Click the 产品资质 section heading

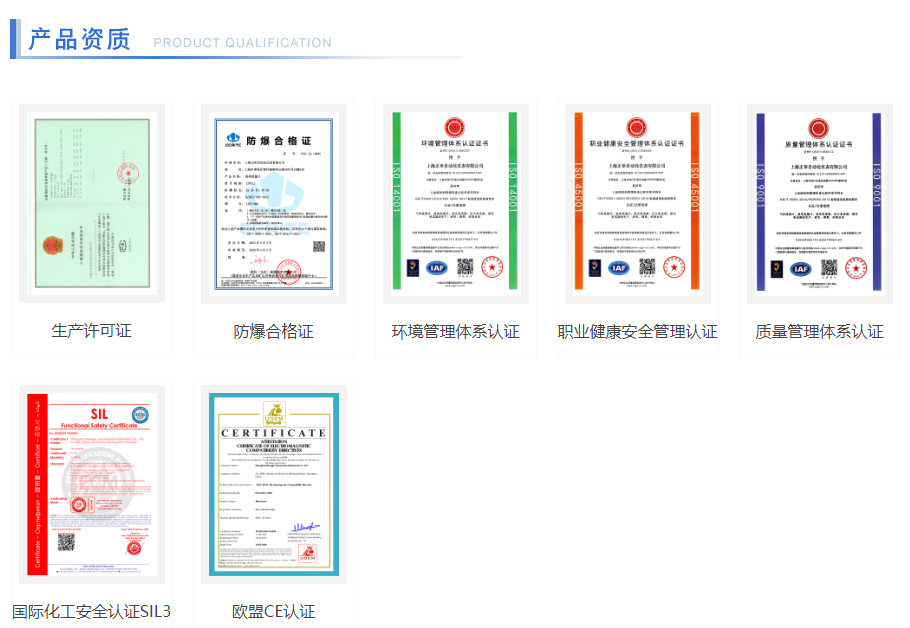[x=79, y=39]
